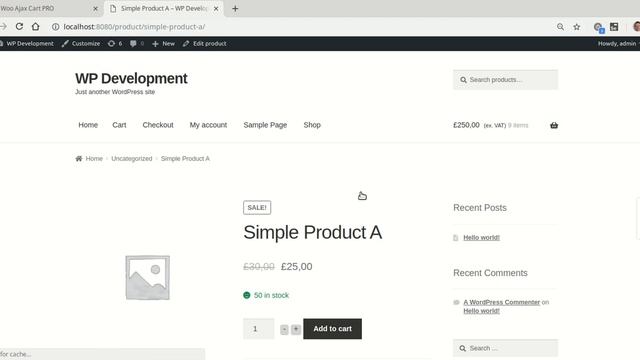Open the Shop navigation link
The height and width of the screenshot is (360, 640).
pyautogui.click(x=312, y=125)
